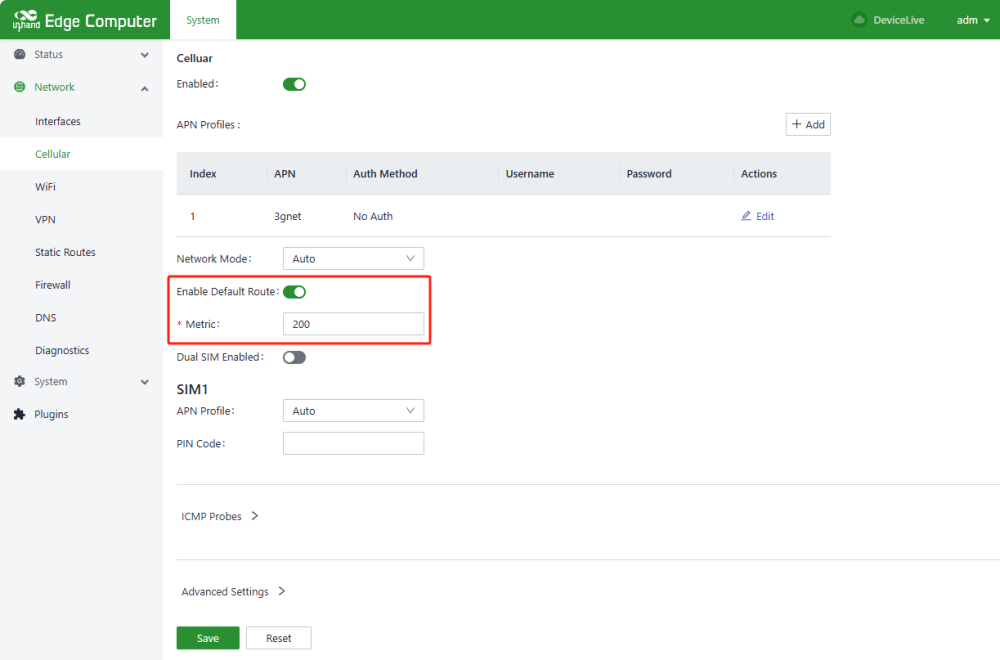
Task: Expand the Advanced Settings section
Action: click(x=233, y=592)
